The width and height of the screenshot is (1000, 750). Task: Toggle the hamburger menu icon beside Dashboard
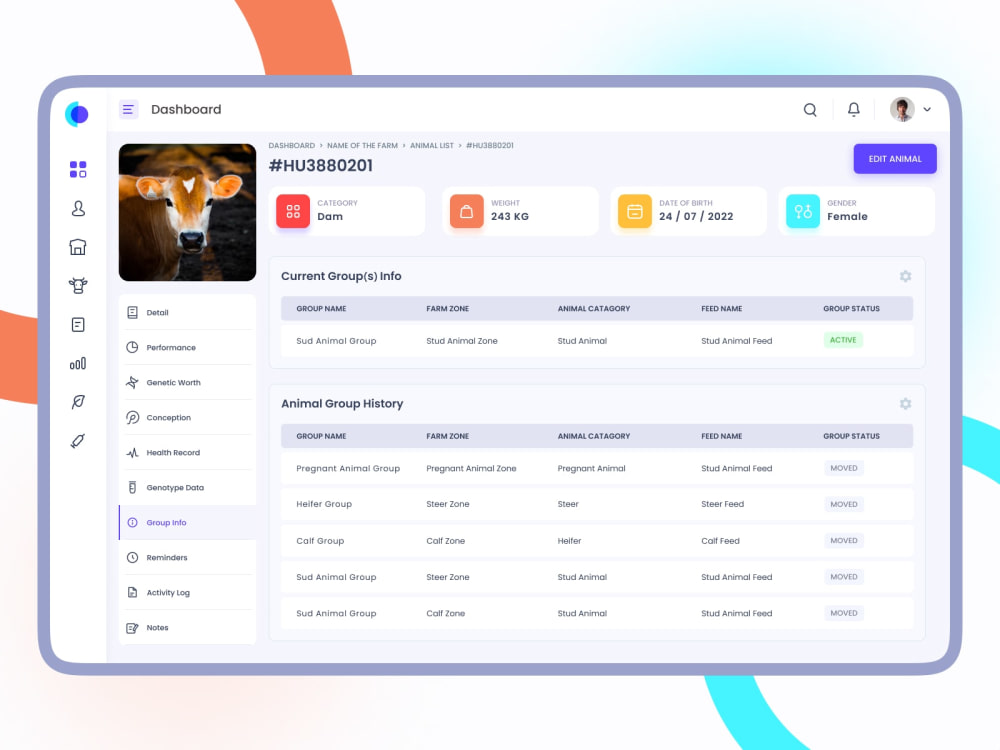click(128, 110)
